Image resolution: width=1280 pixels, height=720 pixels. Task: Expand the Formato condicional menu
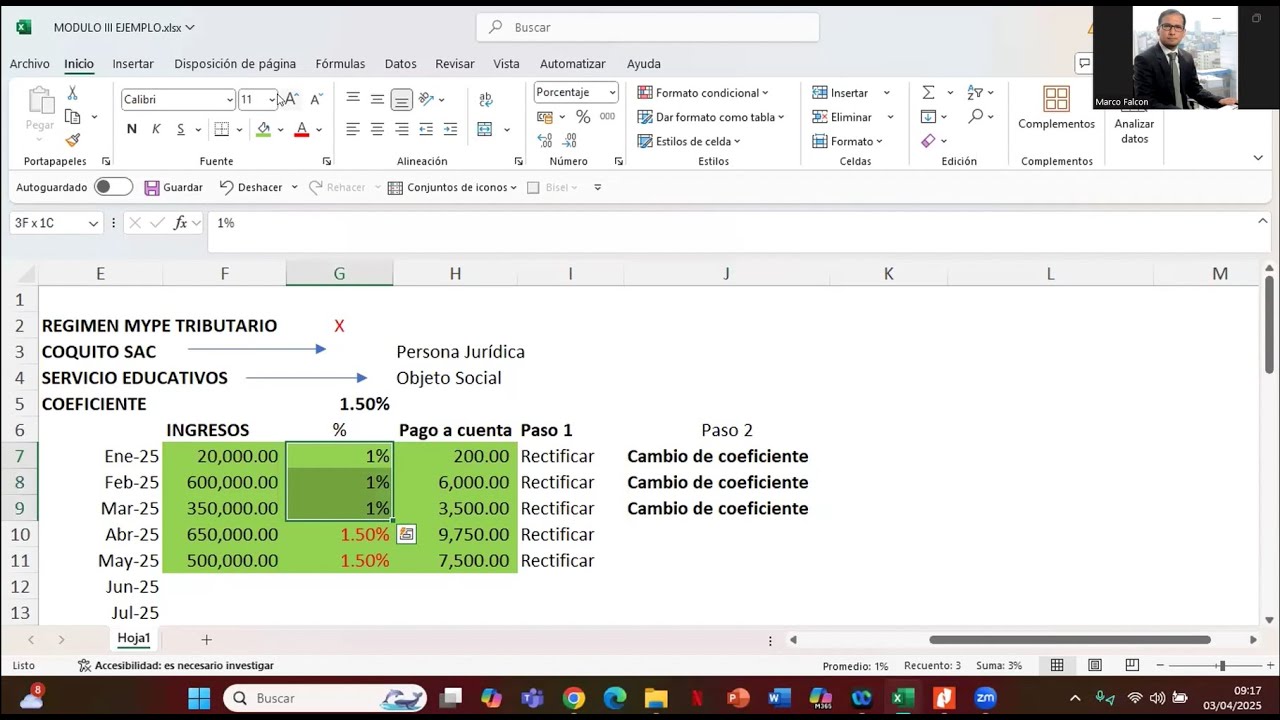[703, 93]
